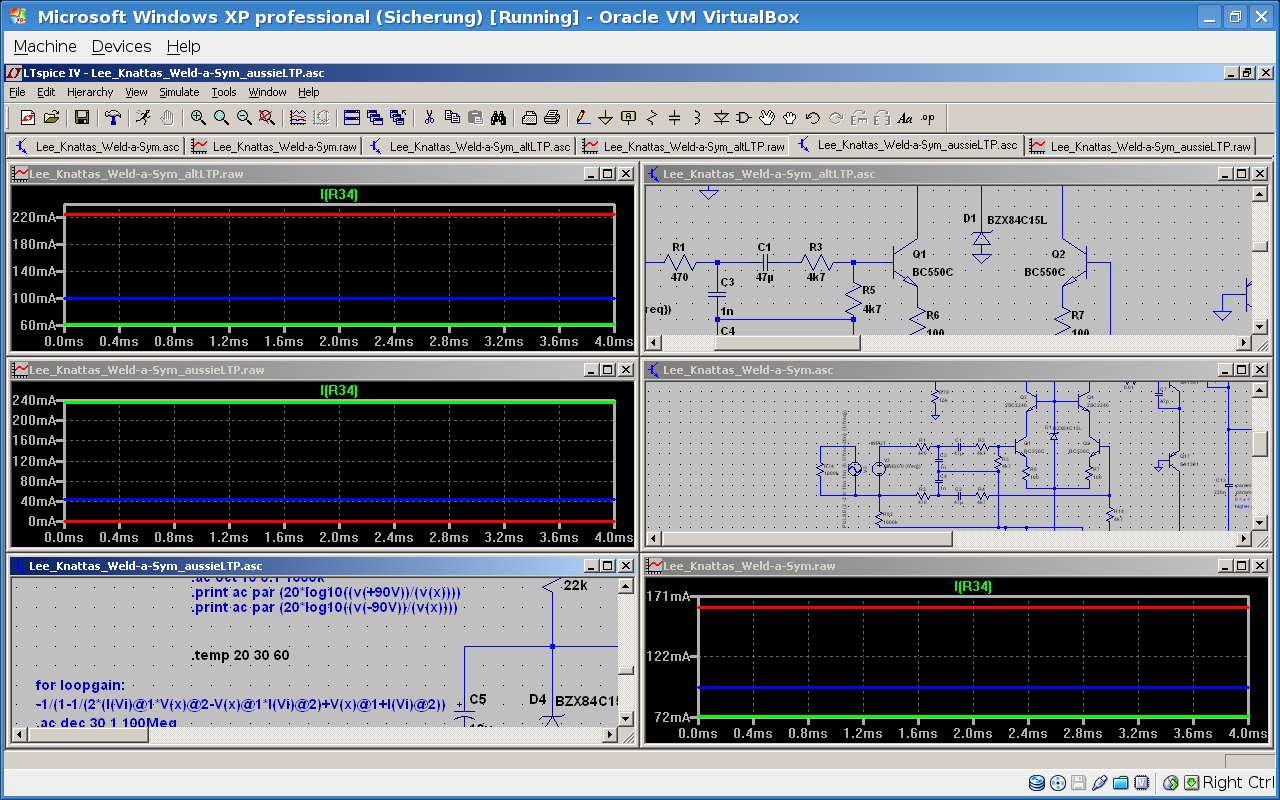The image size is (1280, 800).
Task: Select the Move open-hand tool
Action: 767,117
